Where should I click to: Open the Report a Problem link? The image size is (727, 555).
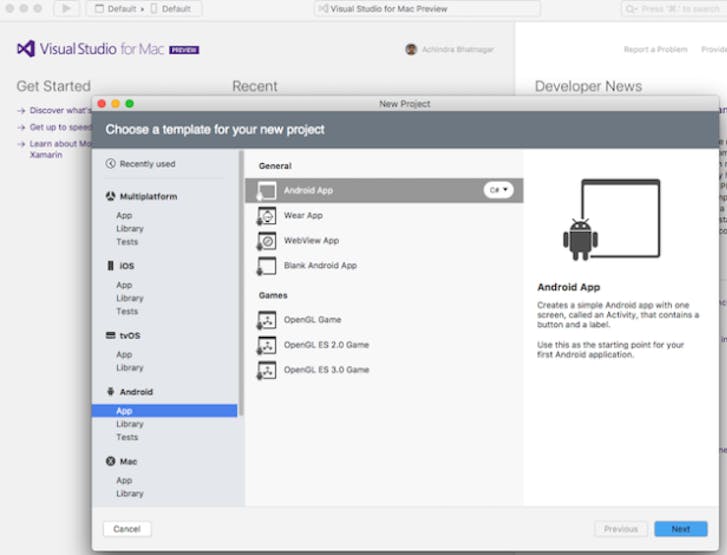tap(655, 49)
